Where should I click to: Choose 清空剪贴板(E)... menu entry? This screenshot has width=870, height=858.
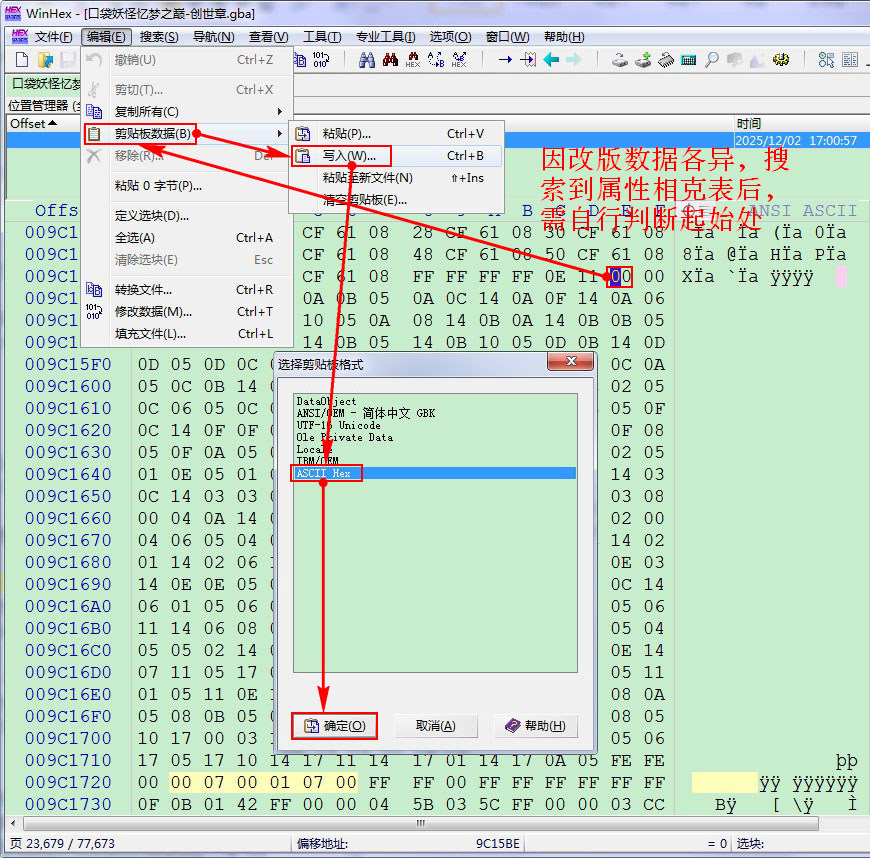pos(396,200)
